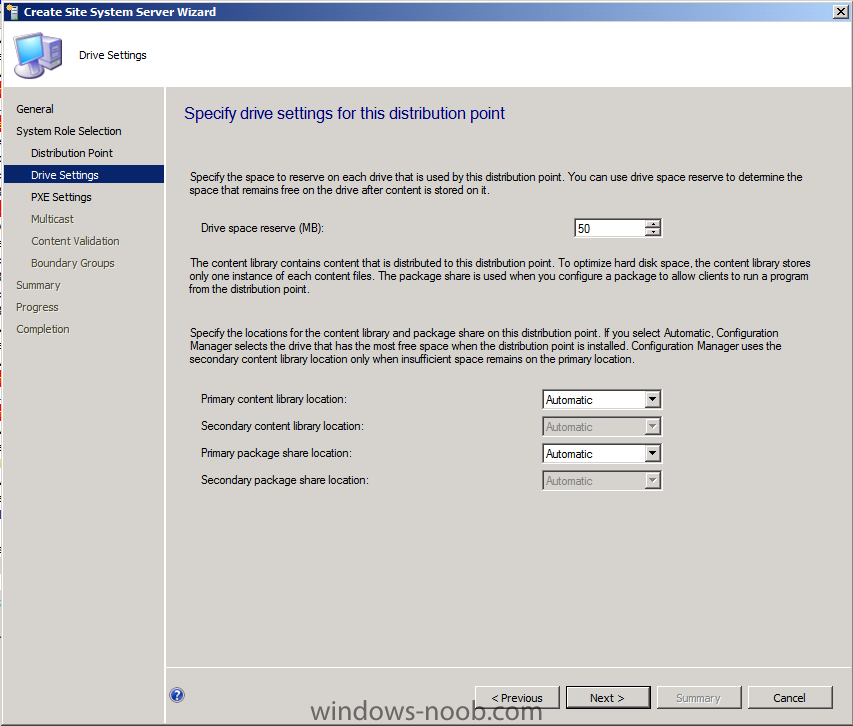Open Secondary content library location dropdown
The width and height of the screenshot is (853, 726).
tap(602, 426)
